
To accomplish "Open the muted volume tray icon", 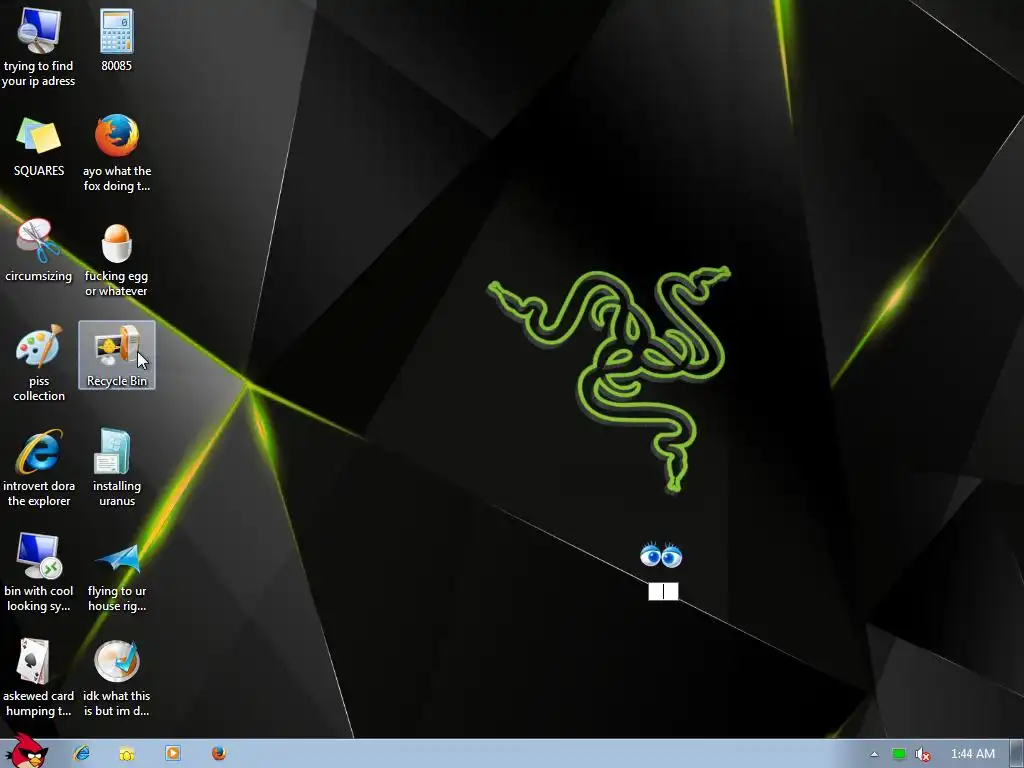I will [922, 754].
